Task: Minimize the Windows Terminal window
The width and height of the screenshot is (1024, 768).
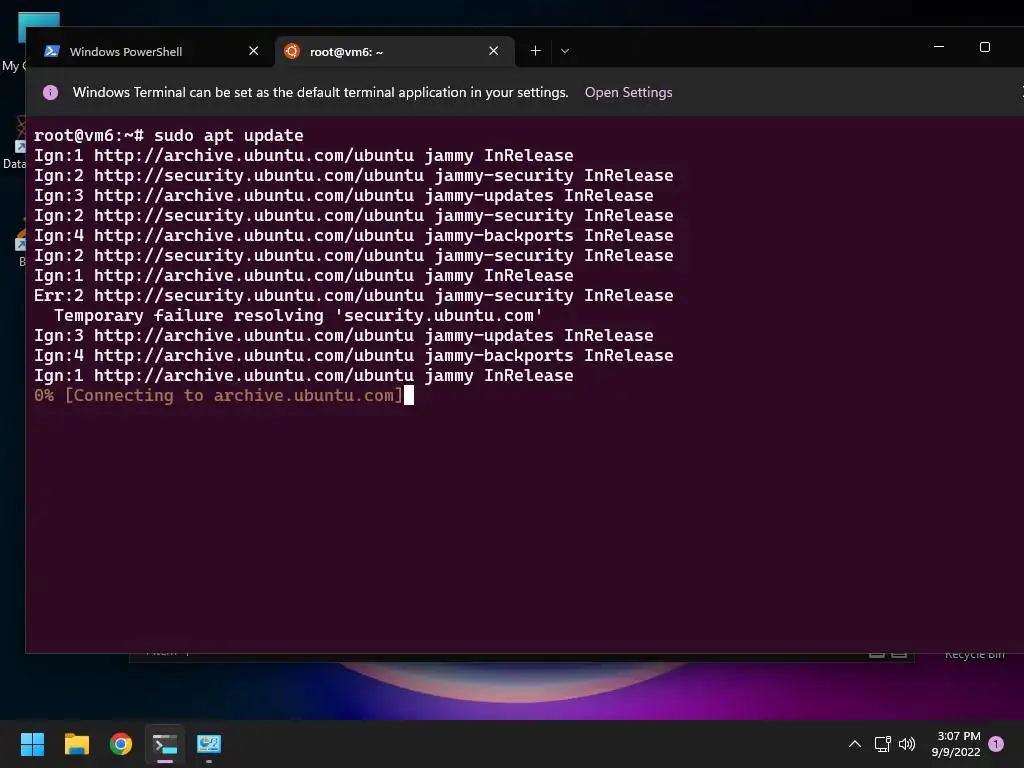Action: [x=939, y=47]
